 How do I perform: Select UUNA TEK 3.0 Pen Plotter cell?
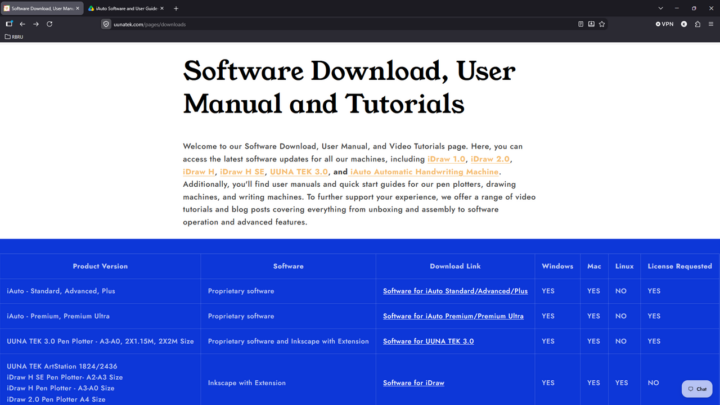(100, 341)
